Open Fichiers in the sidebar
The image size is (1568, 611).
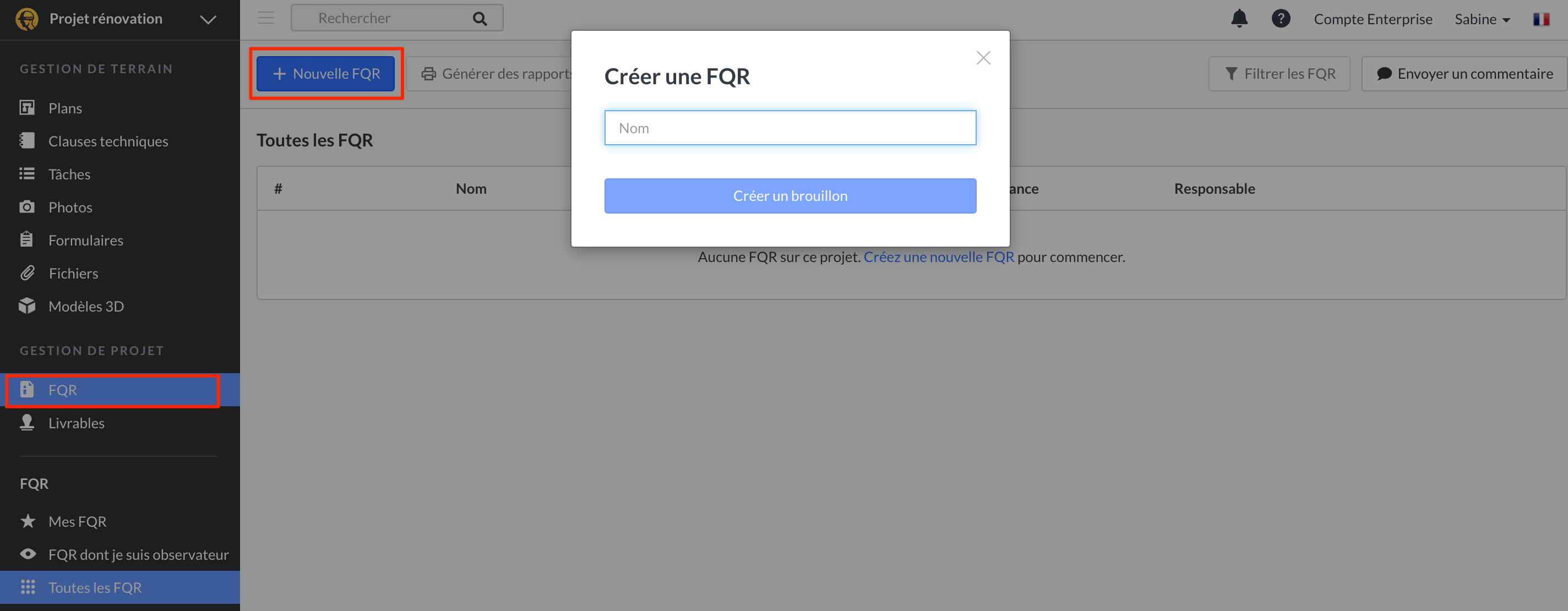[x=120, y=272]
